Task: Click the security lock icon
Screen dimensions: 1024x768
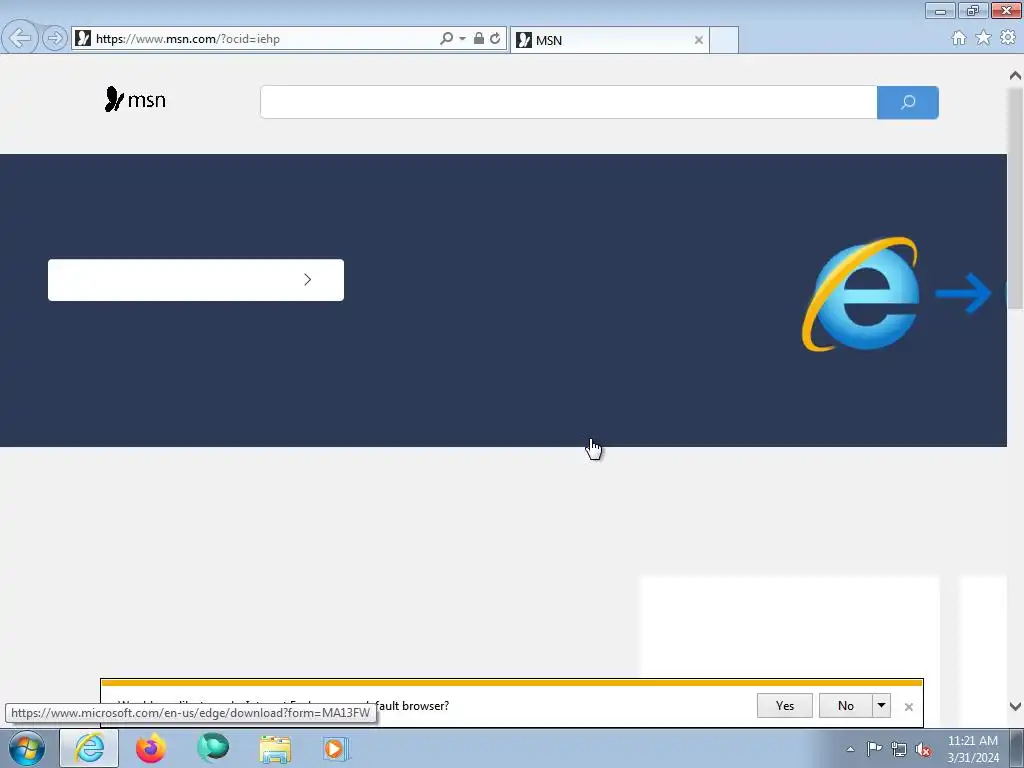Action: [x=479, y=39]
